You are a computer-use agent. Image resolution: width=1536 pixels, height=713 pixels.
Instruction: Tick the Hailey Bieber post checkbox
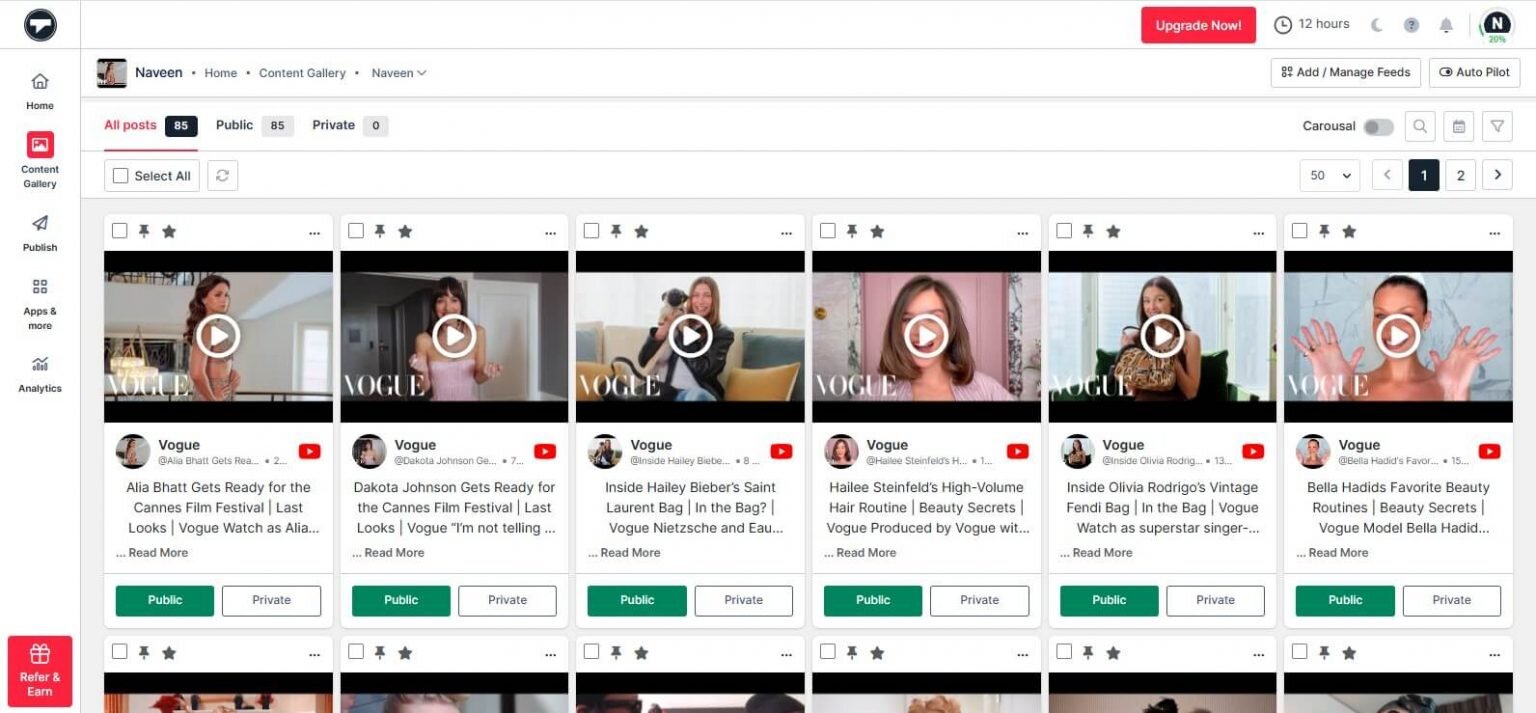592,230
